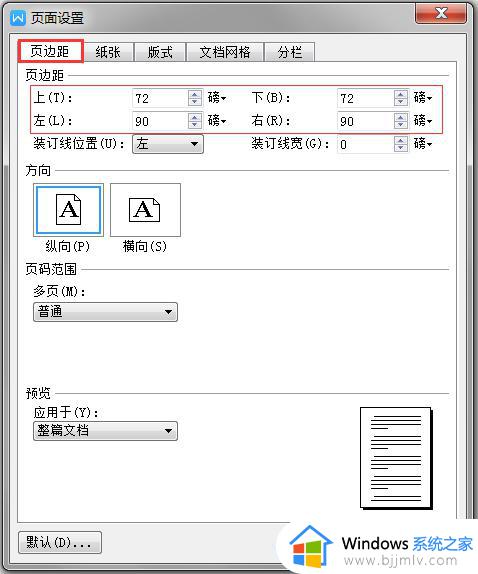Select landscape orientation 横向(S) icon
478x574 pixels.
[x=145, y=210]
